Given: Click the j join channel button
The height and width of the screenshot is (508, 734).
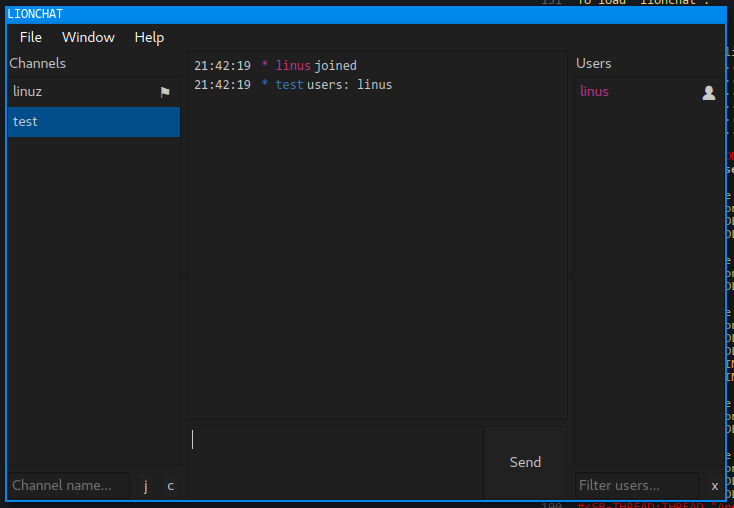Looking at the screenshot, I should pos(146,486).
